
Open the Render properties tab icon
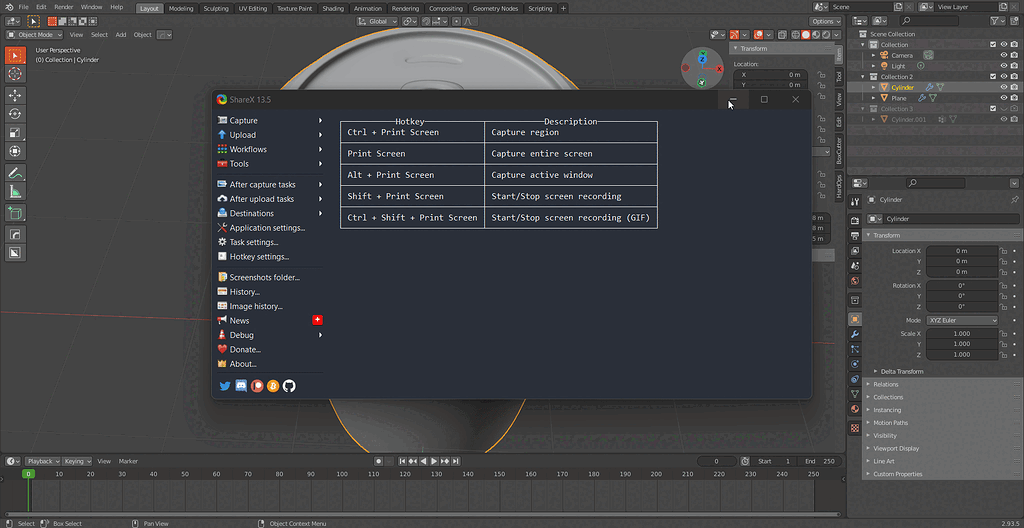(855, 220)
